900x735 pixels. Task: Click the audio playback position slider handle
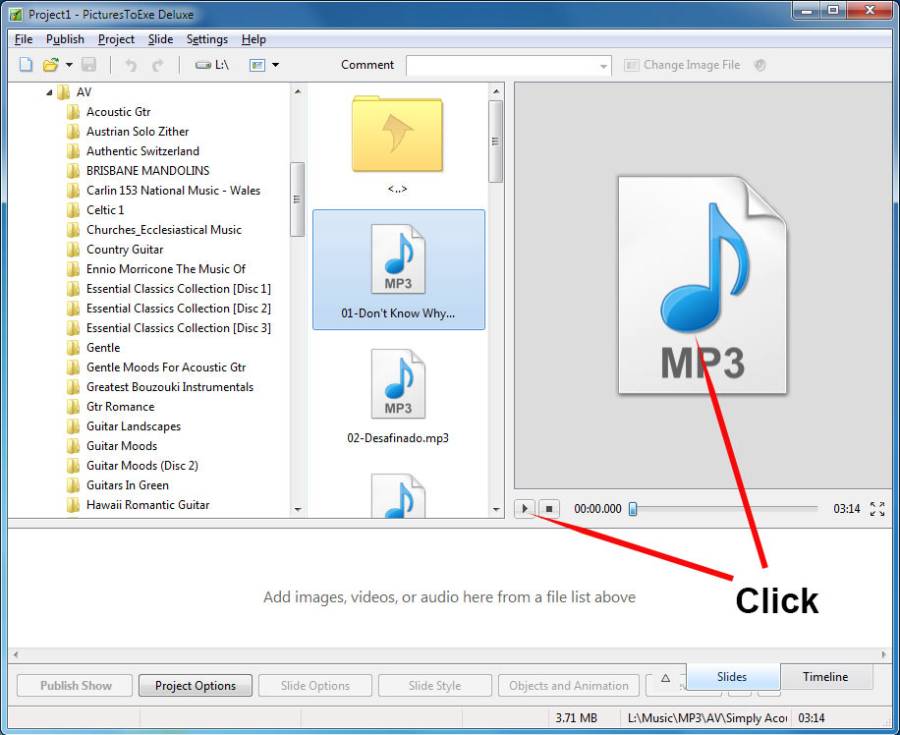click(x=632, y=509)
